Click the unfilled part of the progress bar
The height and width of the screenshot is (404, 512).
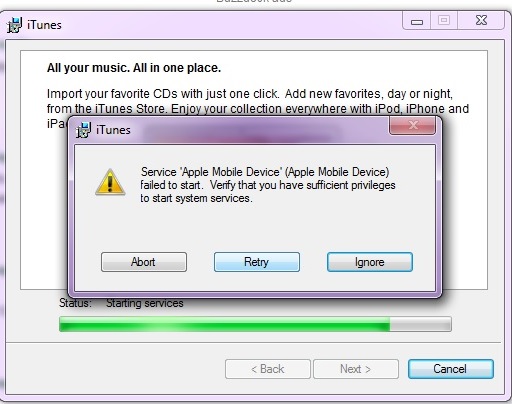[x=421, y=324]
